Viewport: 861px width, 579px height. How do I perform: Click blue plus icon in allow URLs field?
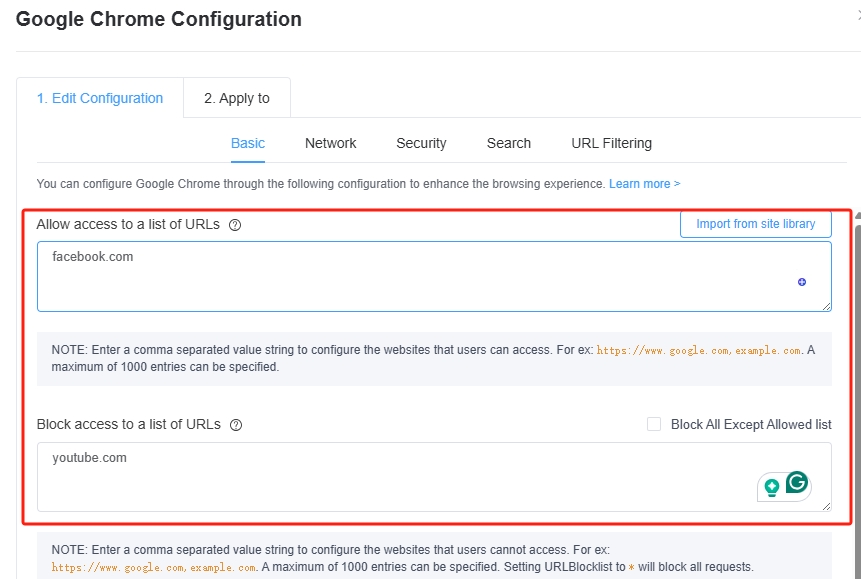tap(802, 282)
